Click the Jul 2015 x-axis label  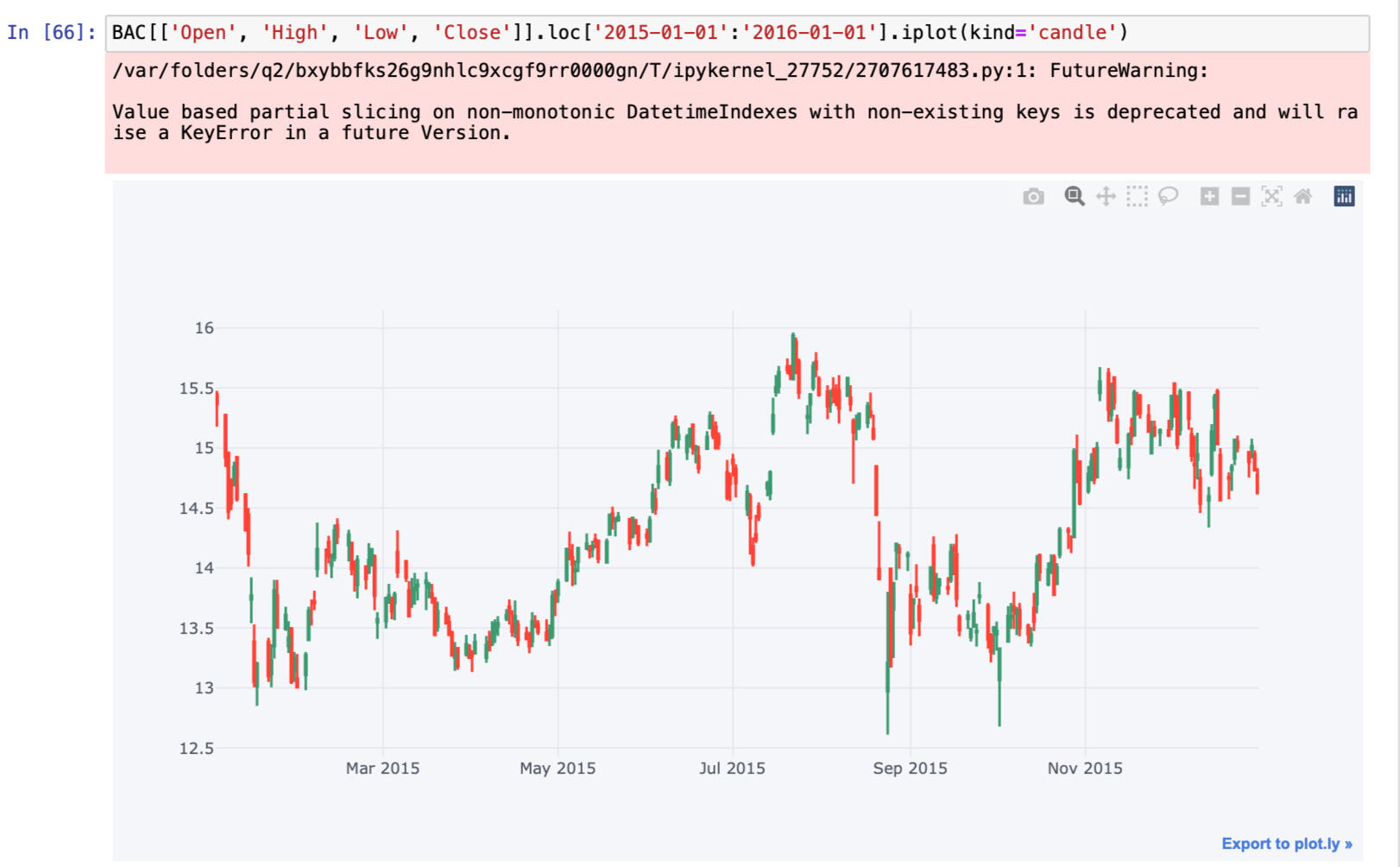click(x=732, y=769)
